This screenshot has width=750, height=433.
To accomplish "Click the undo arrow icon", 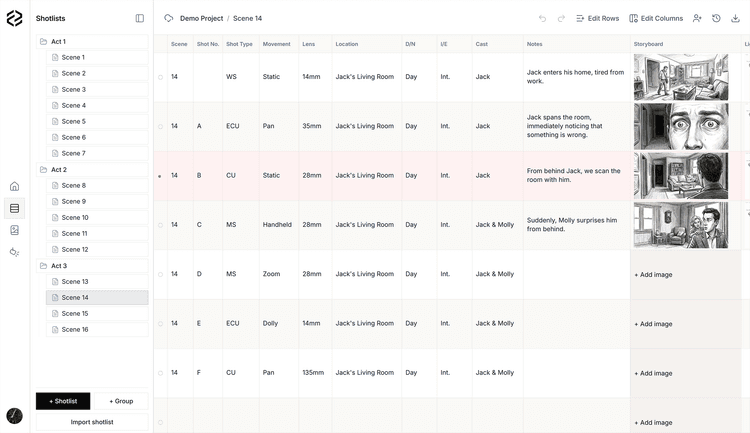I will tap(543, 18).
